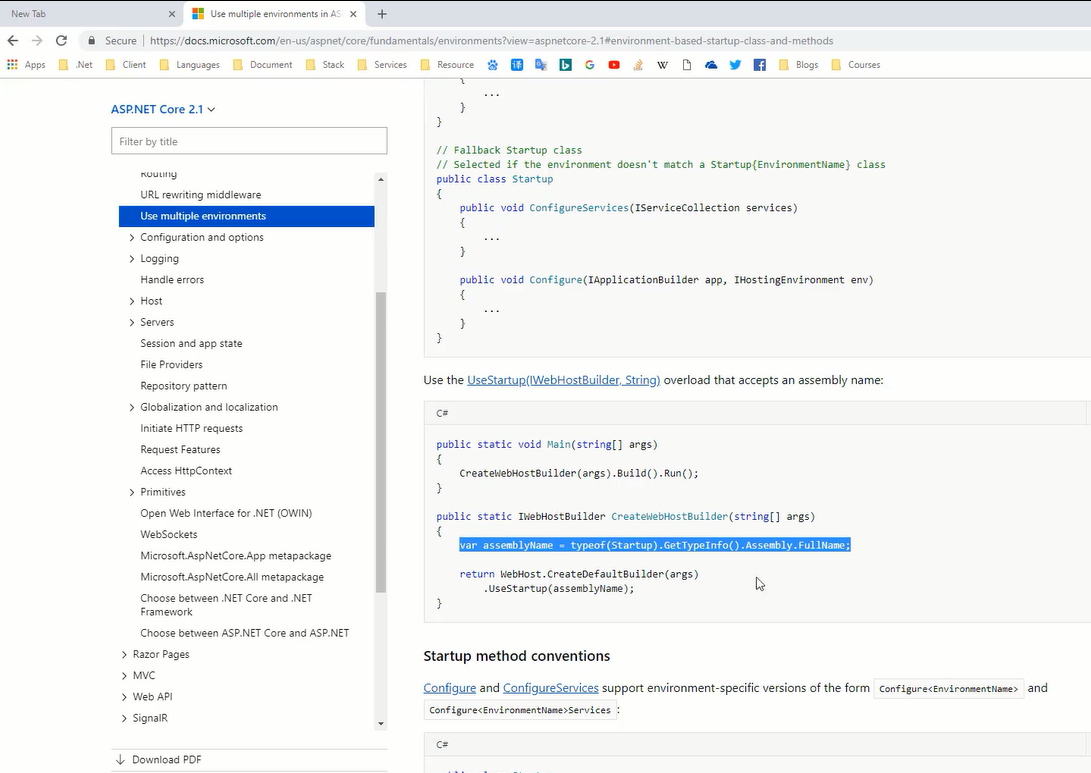The image size is (1091, 773).
Task: Open a new browser tab
Action: [x=382, y=14]
